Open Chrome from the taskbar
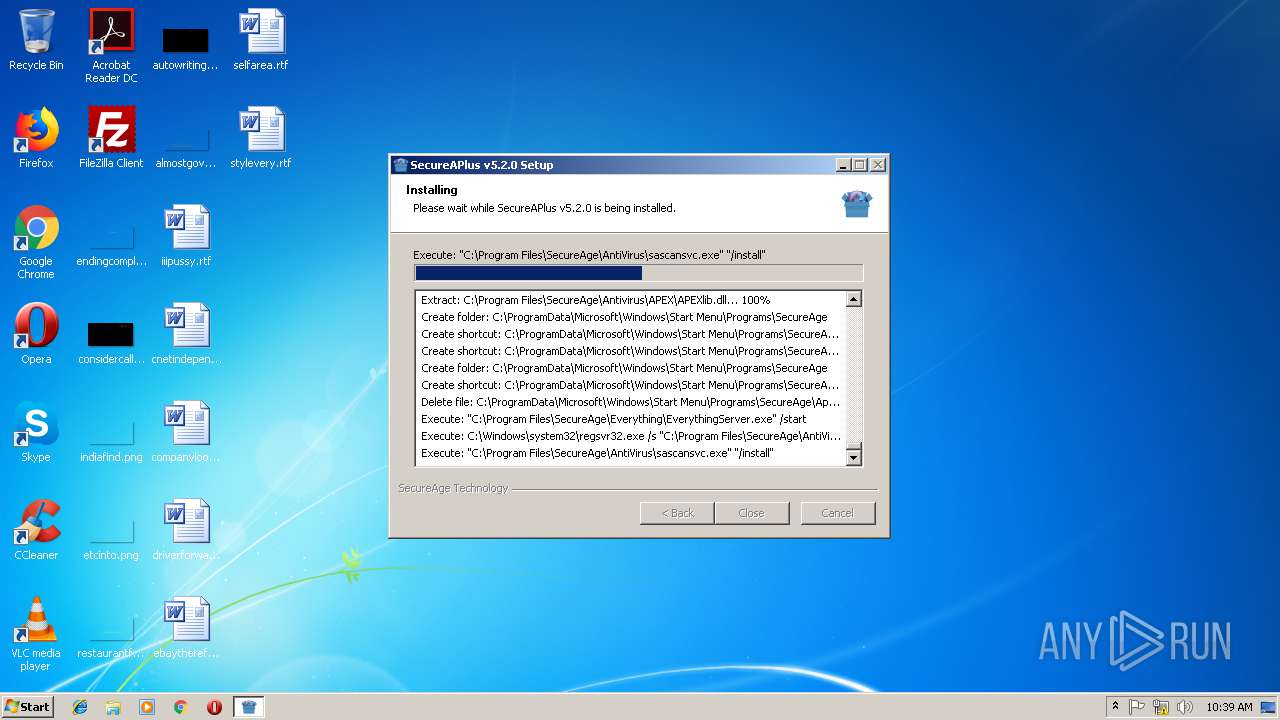Image resolution: width=1280 pixels, height=720 pixels. click(181, 707)
